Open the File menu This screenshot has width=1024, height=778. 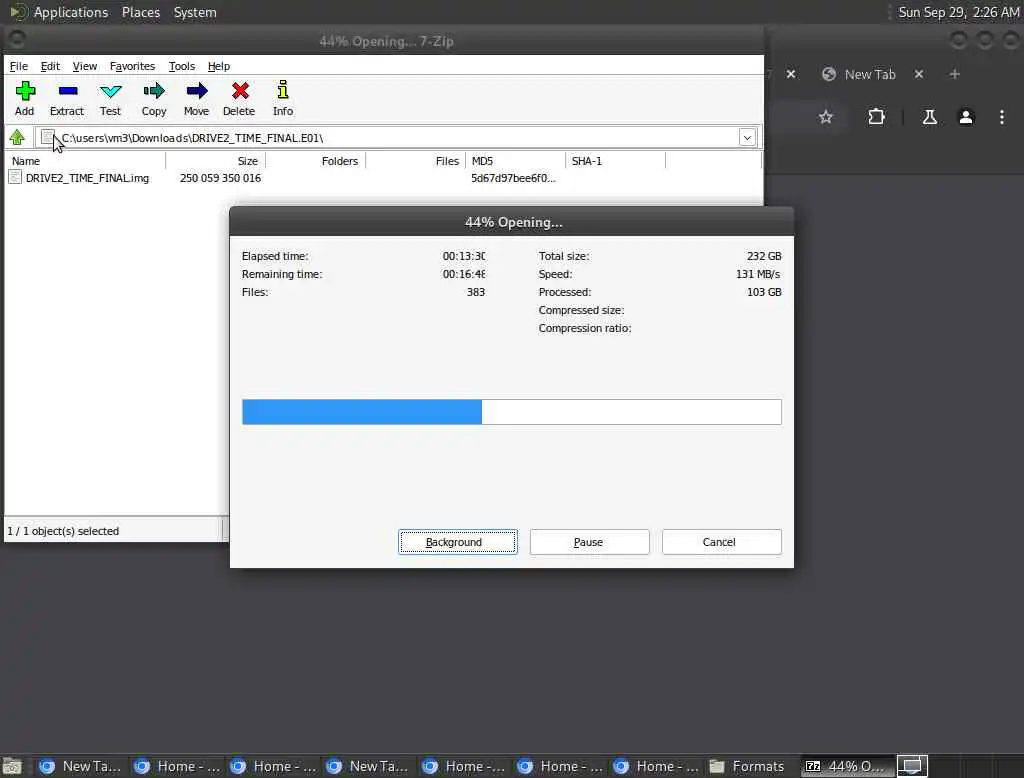click(x=19, y=66)
